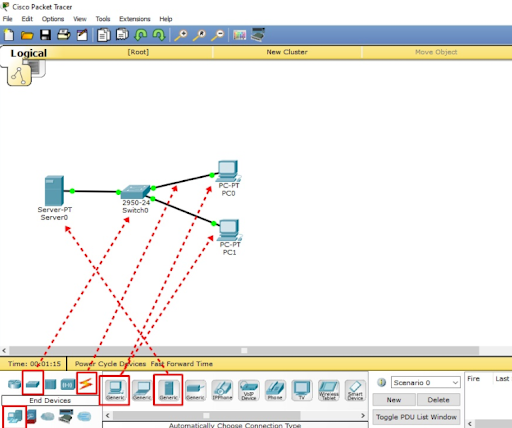This screenshot has height=428, width=512.
Task: Open the Extensions menu
Action: 135,19
